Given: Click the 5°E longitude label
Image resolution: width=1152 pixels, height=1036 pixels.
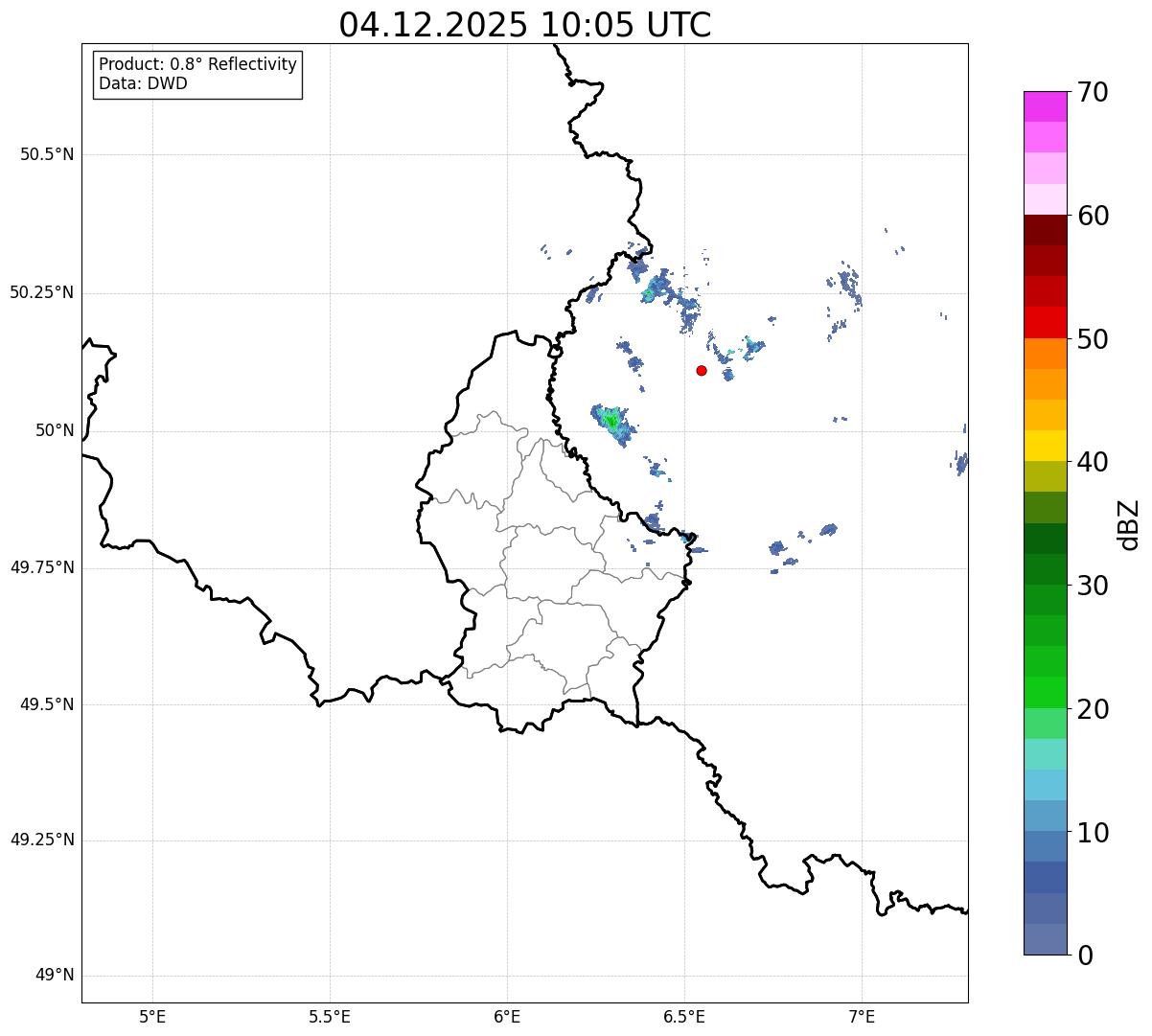Looking at the screenshot, I should coord(152,1017).
